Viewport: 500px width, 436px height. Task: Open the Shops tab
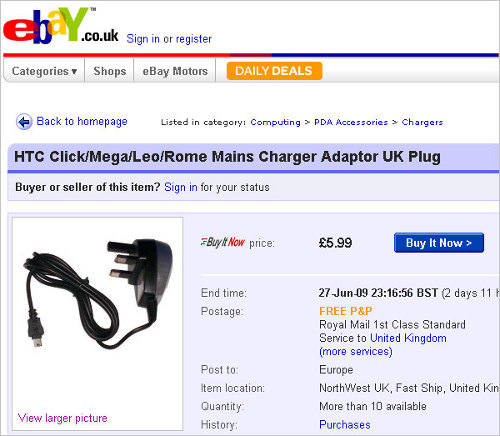110,71
